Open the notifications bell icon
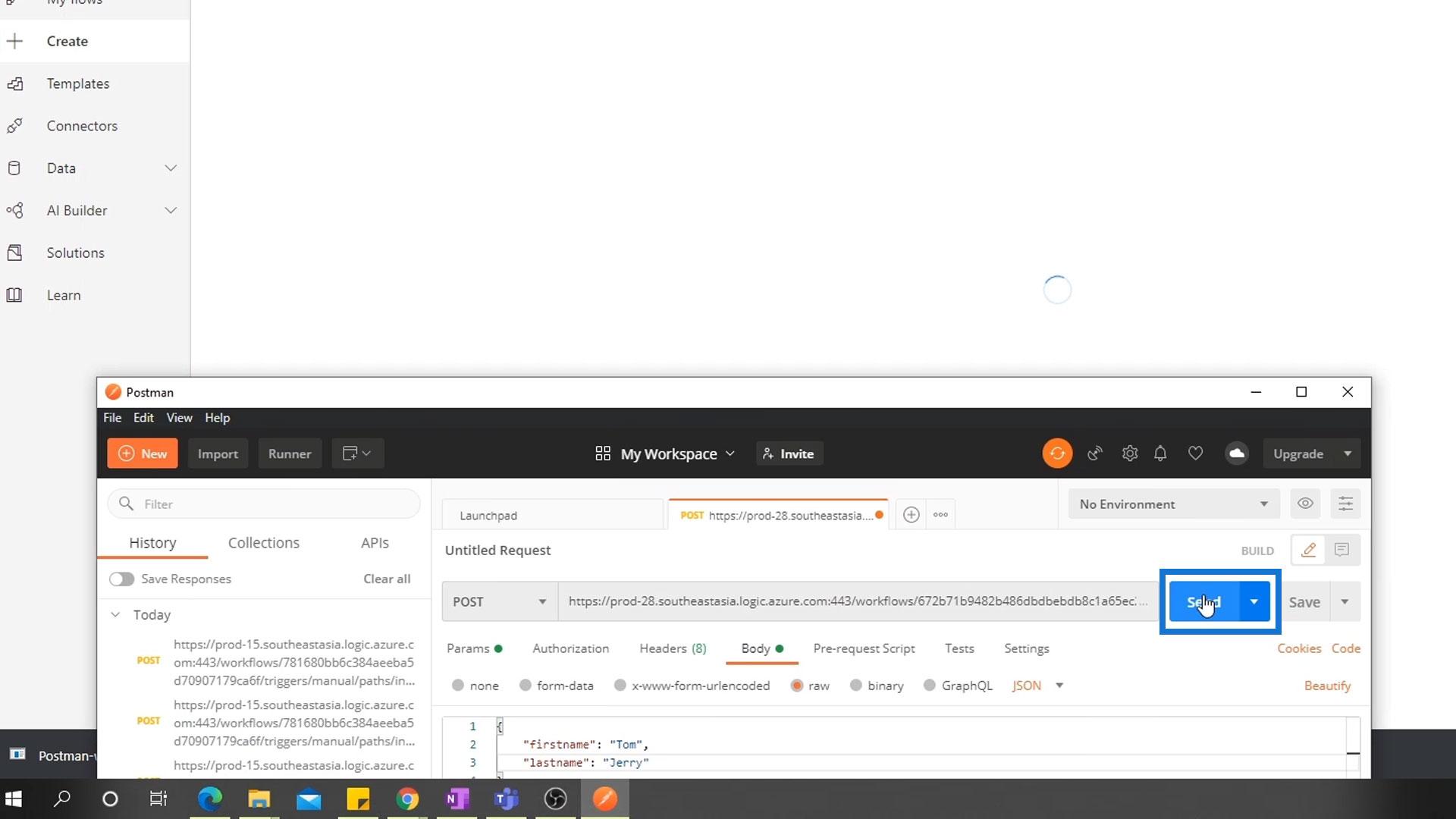This screenshot has width=1456, height=819. [1160, 453]
